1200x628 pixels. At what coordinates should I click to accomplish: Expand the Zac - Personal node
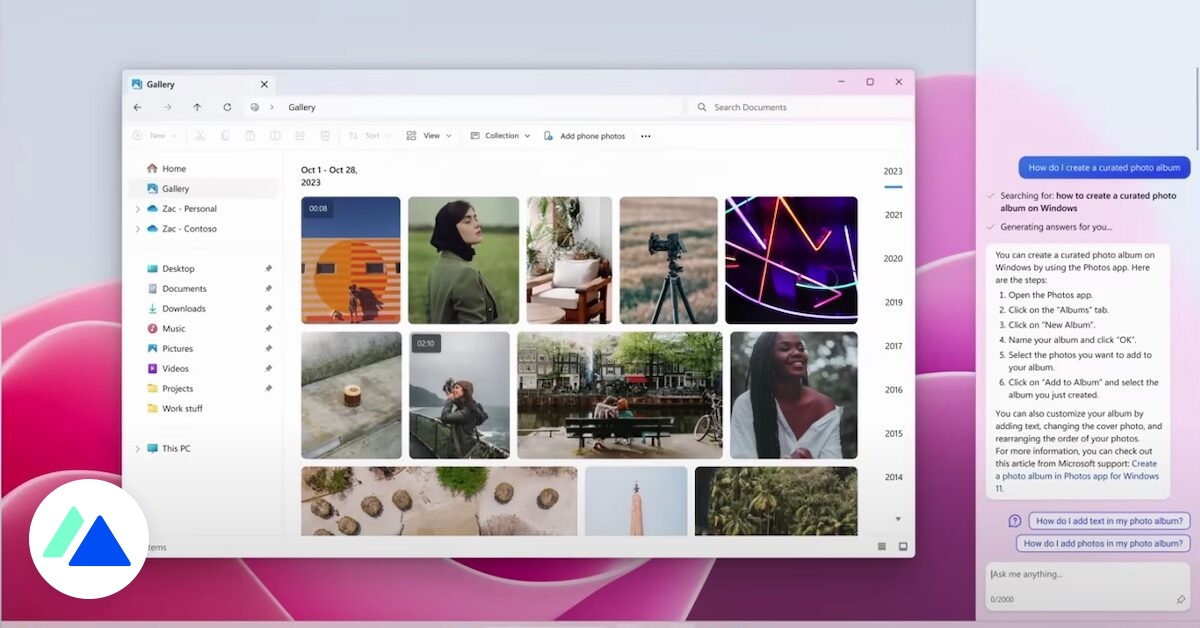point(137,209)
